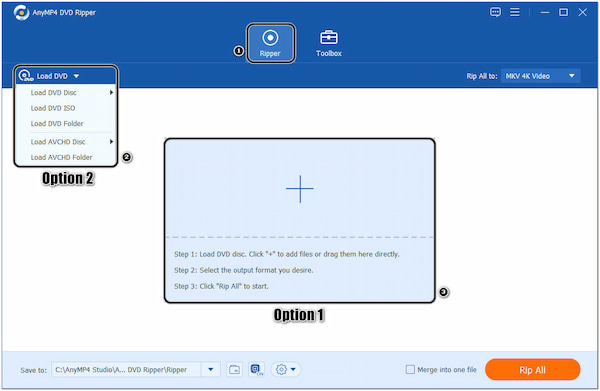Click the AnyMP4 DVD Ripper logo
The height and width of the screenshot is (391, 600).
pyautogui.click(x=21, y=13)
